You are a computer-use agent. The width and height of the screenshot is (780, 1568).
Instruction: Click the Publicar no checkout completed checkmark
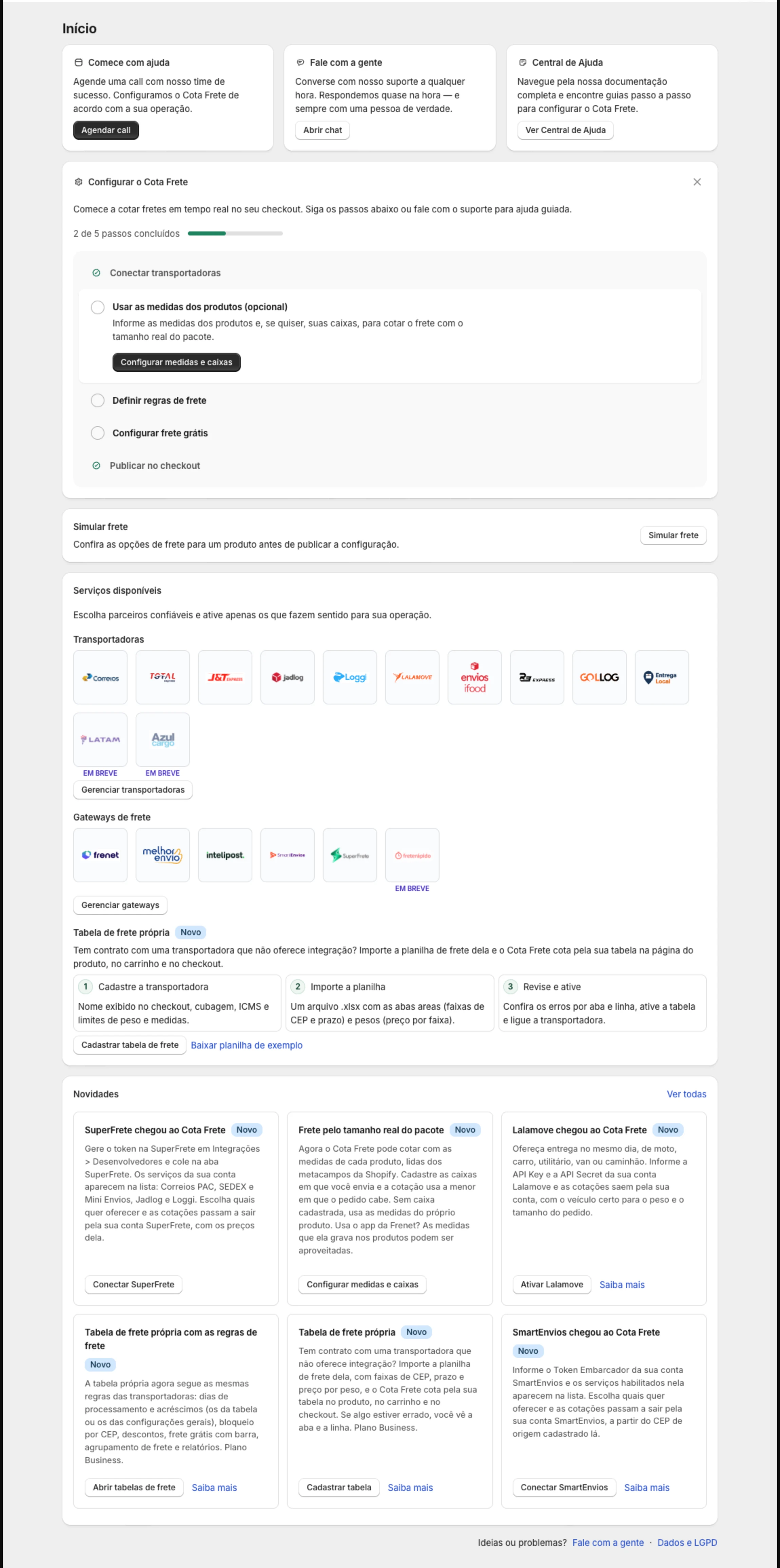96,466
